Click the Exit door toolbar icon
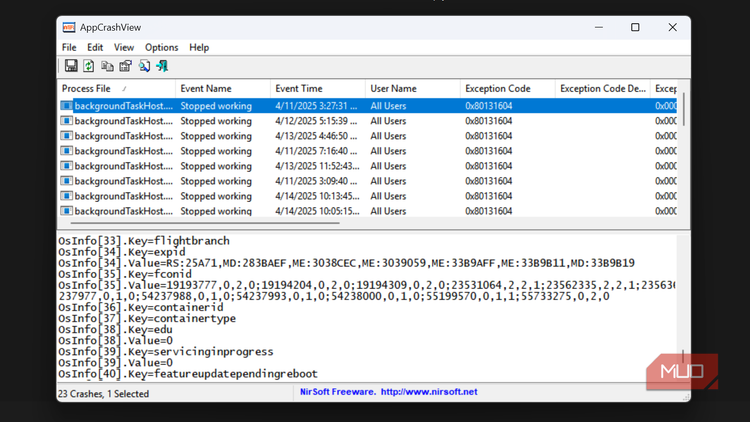Viewport: 750px width, 422px height. 162,66
